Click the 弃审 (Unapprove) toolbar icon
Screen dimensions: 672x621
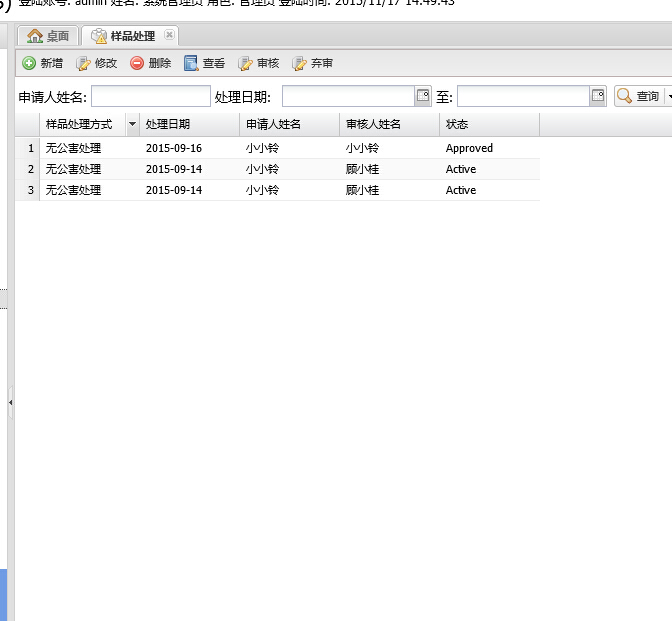300,63
